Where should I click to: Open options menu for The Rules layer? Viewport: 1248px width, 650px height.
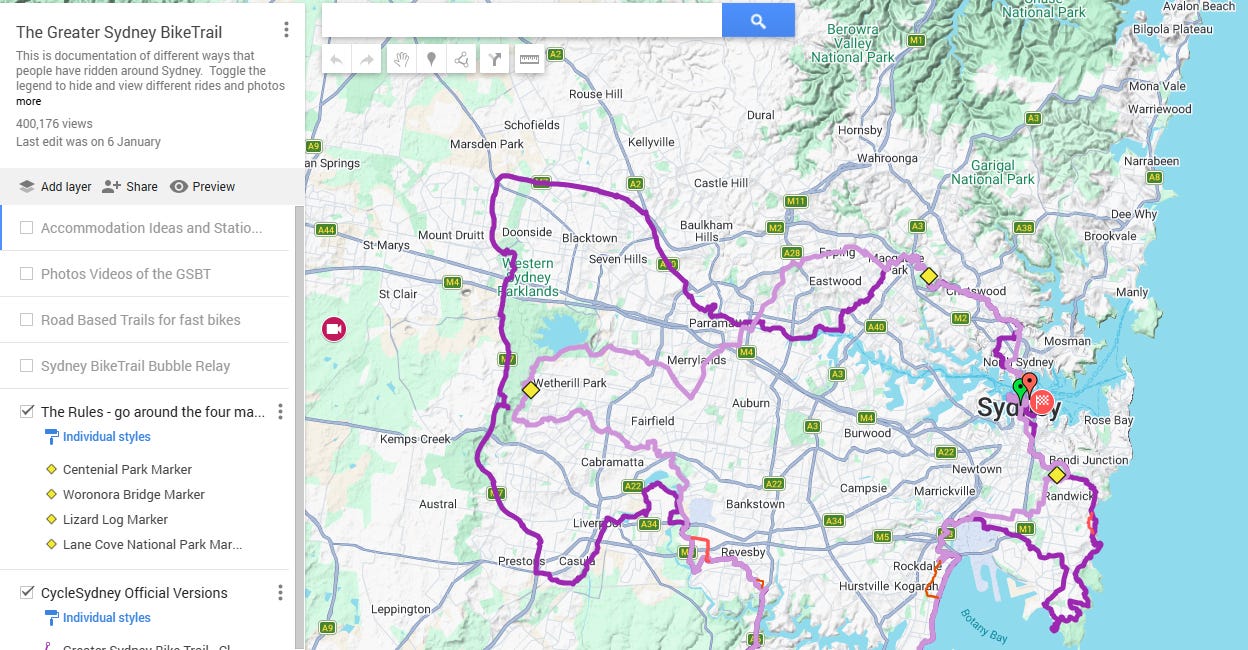(x=280, y=412)
